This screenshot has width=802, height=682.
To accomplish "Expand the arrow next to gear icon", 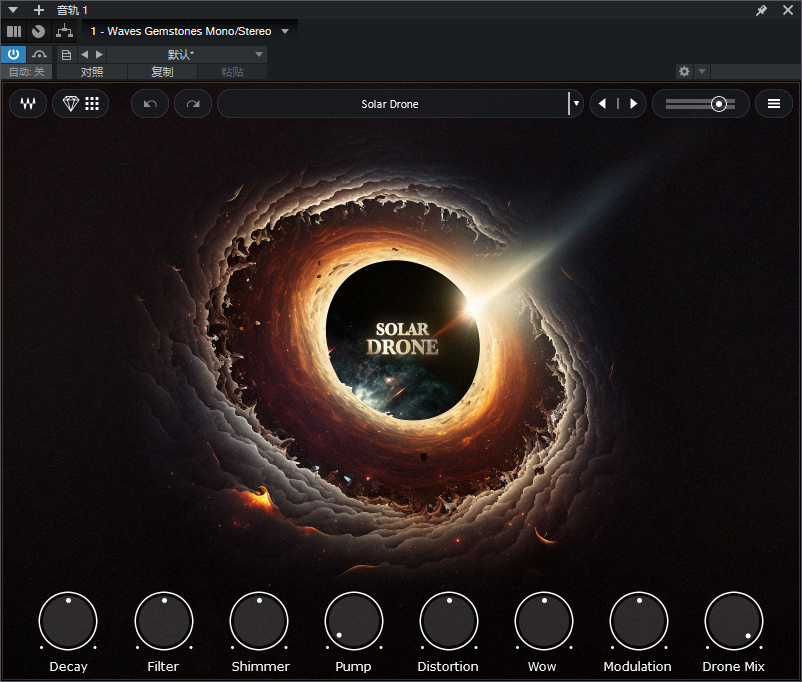I will (702, 72).
